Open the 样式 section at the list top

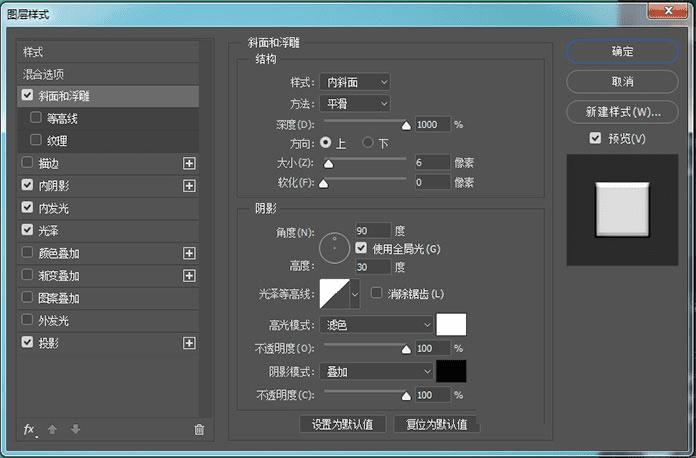[108, 51]
